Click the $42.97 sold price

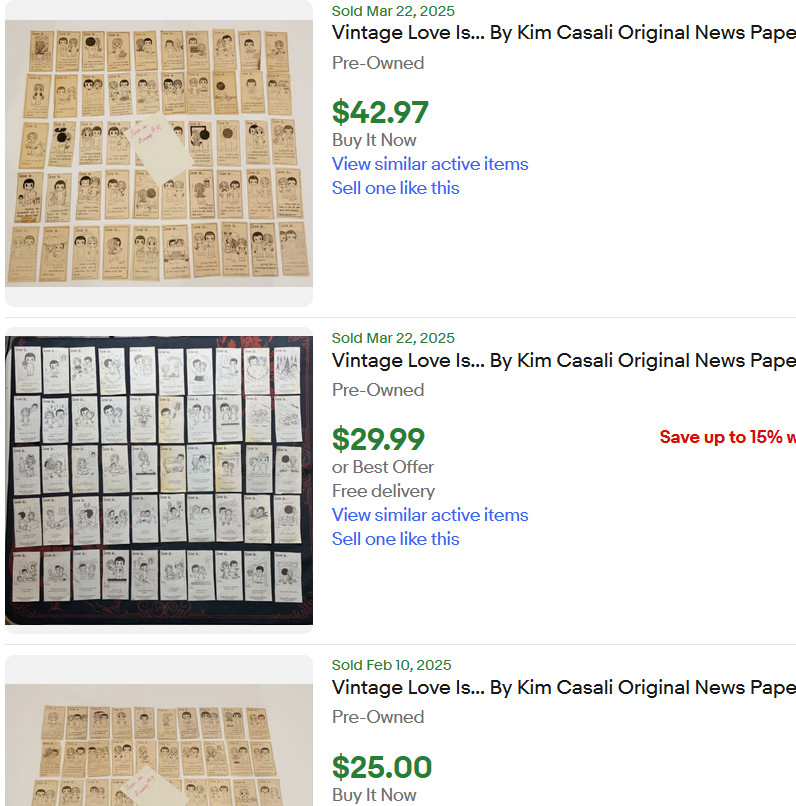(x=380, y=112)
